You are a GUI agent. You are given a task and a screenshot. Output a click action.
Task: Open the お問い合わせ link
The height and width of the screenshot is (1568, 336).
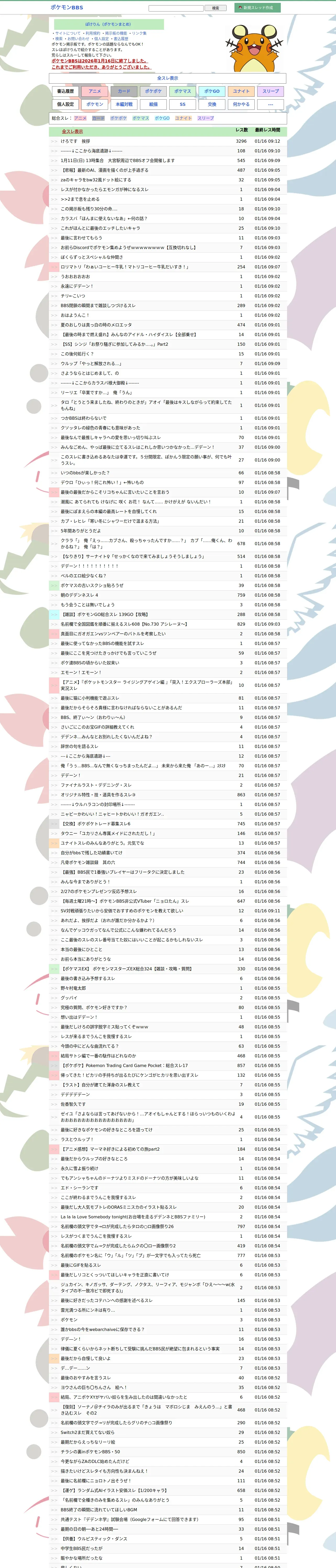tap(78, 39)
